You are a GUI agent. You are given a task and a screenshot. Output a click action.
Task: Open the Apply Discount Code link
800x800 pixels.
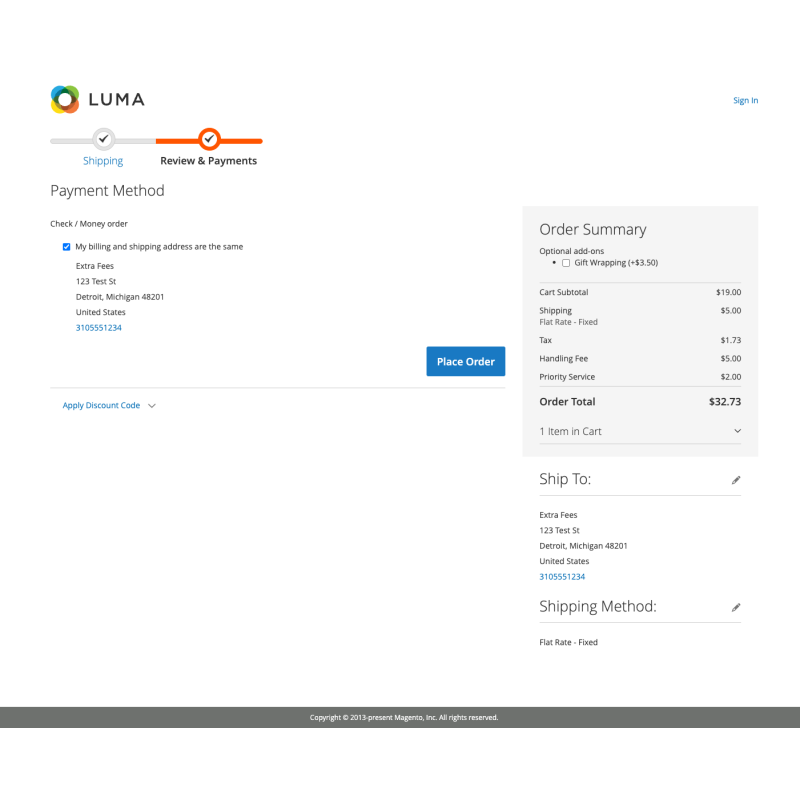(101, 405)
